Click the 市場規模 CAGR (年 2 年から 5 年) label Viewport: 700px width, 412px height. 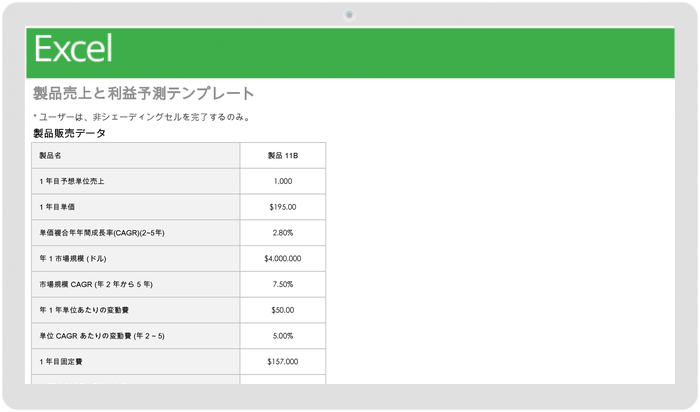point(96,284)
